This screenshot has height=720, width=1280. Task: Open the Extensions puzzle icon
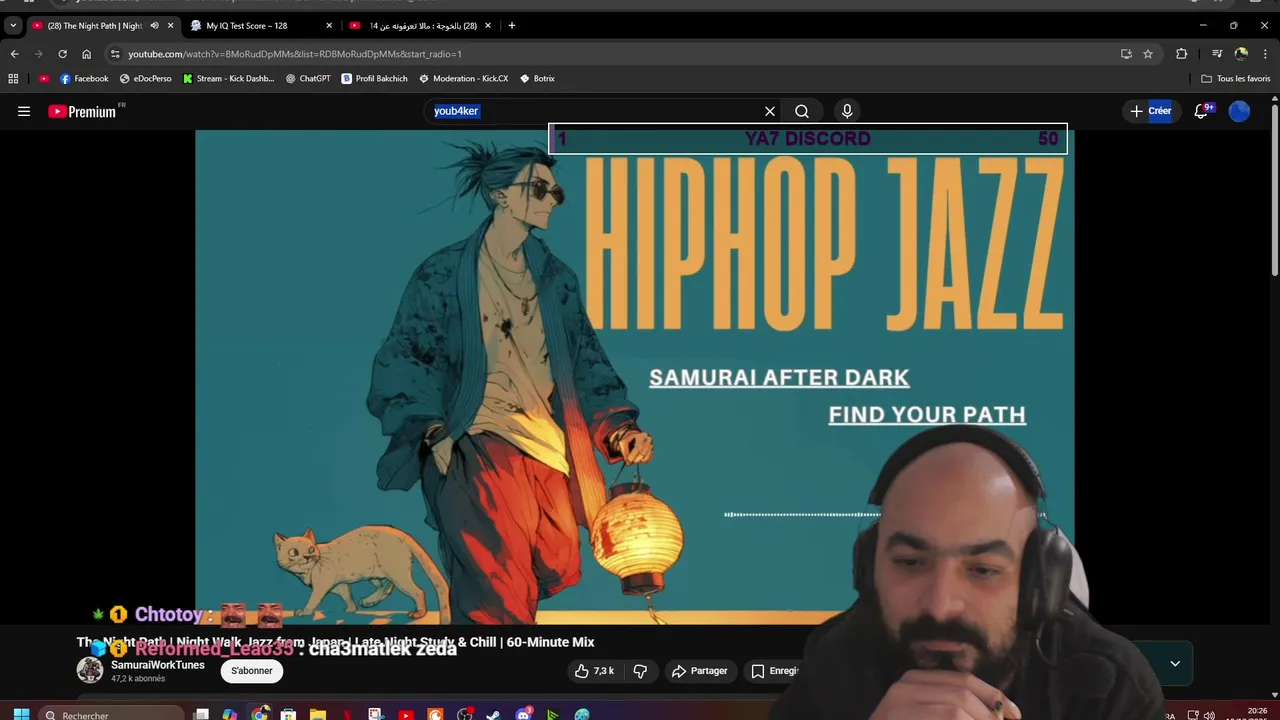pyautogui.click(x=1181, y=54)
